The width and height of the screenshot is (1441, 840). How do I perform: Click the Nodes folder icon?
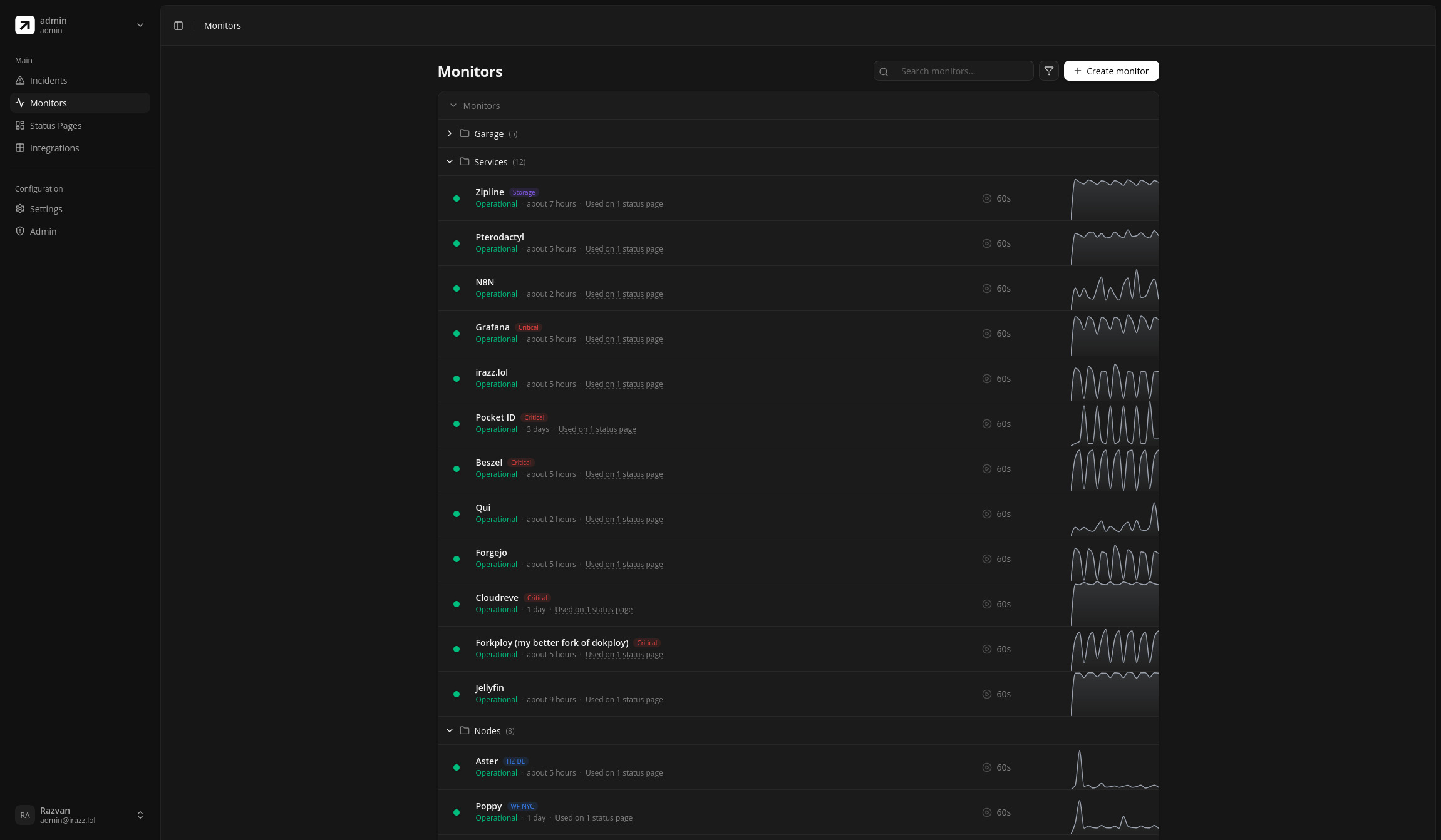[465, 730]
